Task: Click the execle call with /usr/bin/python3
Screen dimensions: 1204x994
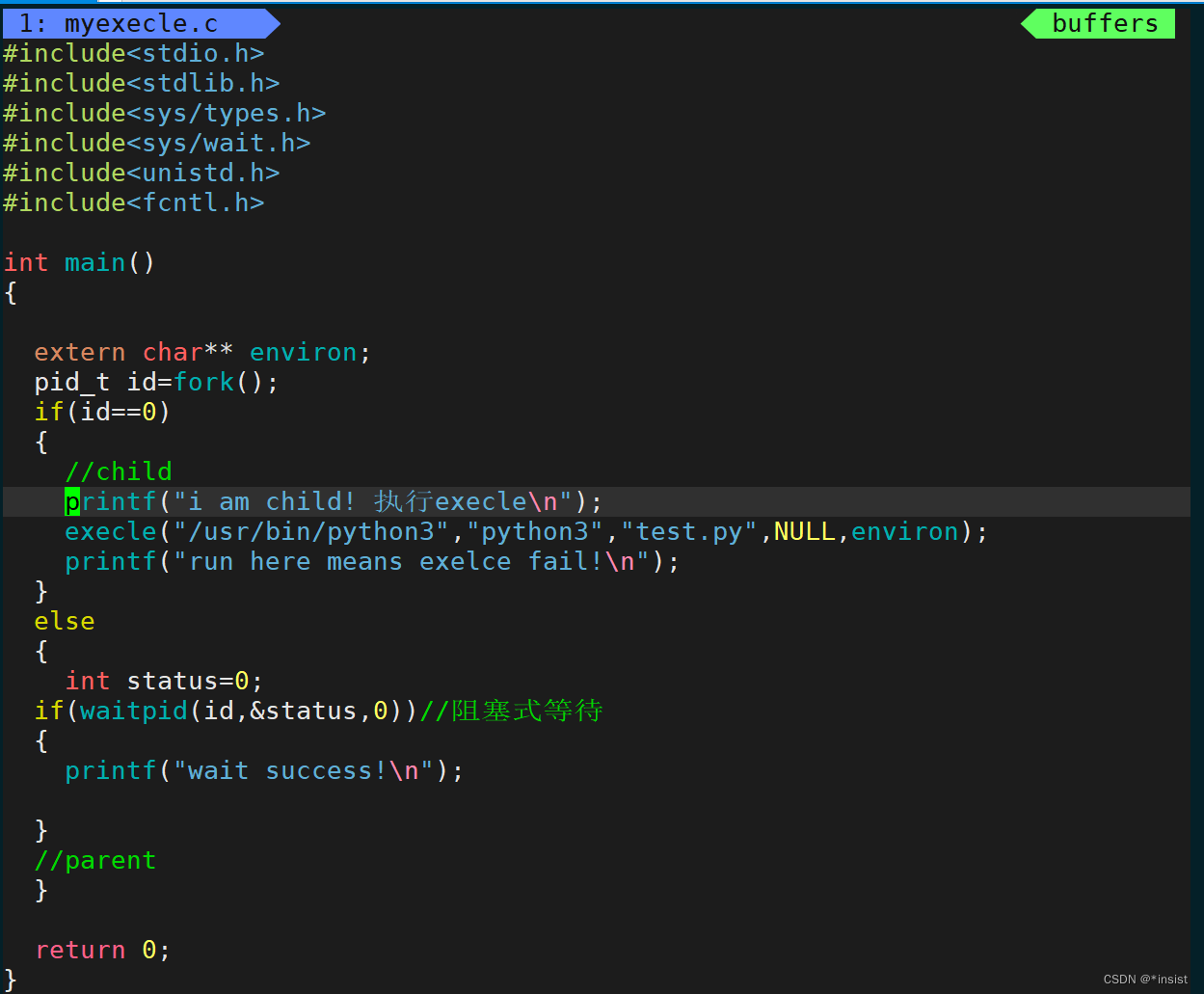Action: pyautogui.click(x=526, y=531)
